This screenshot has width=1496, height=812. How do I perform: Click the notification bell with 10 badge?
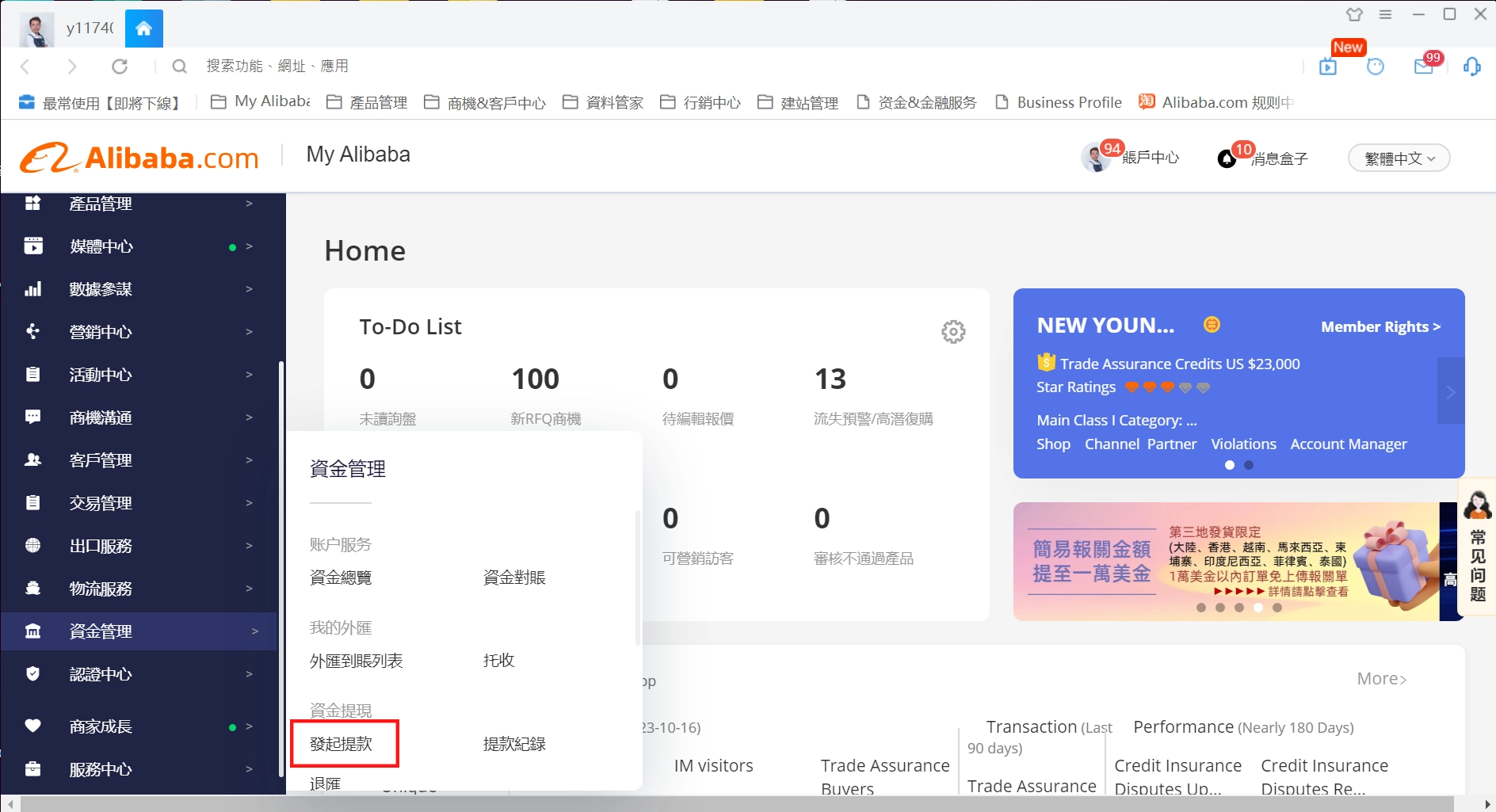pyautogui.click(x=1227, y=158)
